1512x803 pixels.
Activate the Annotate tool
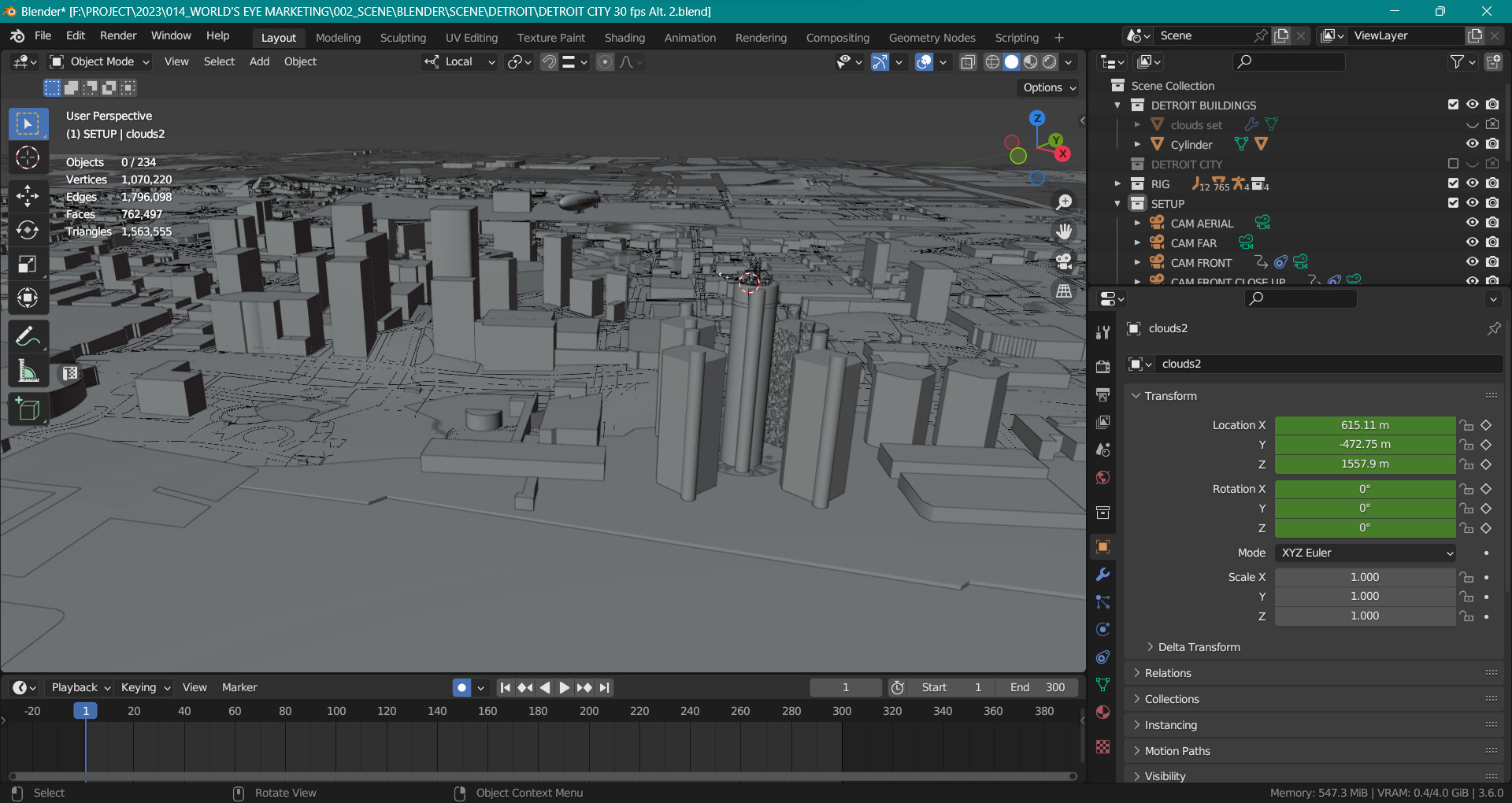[x=28, y=337]
